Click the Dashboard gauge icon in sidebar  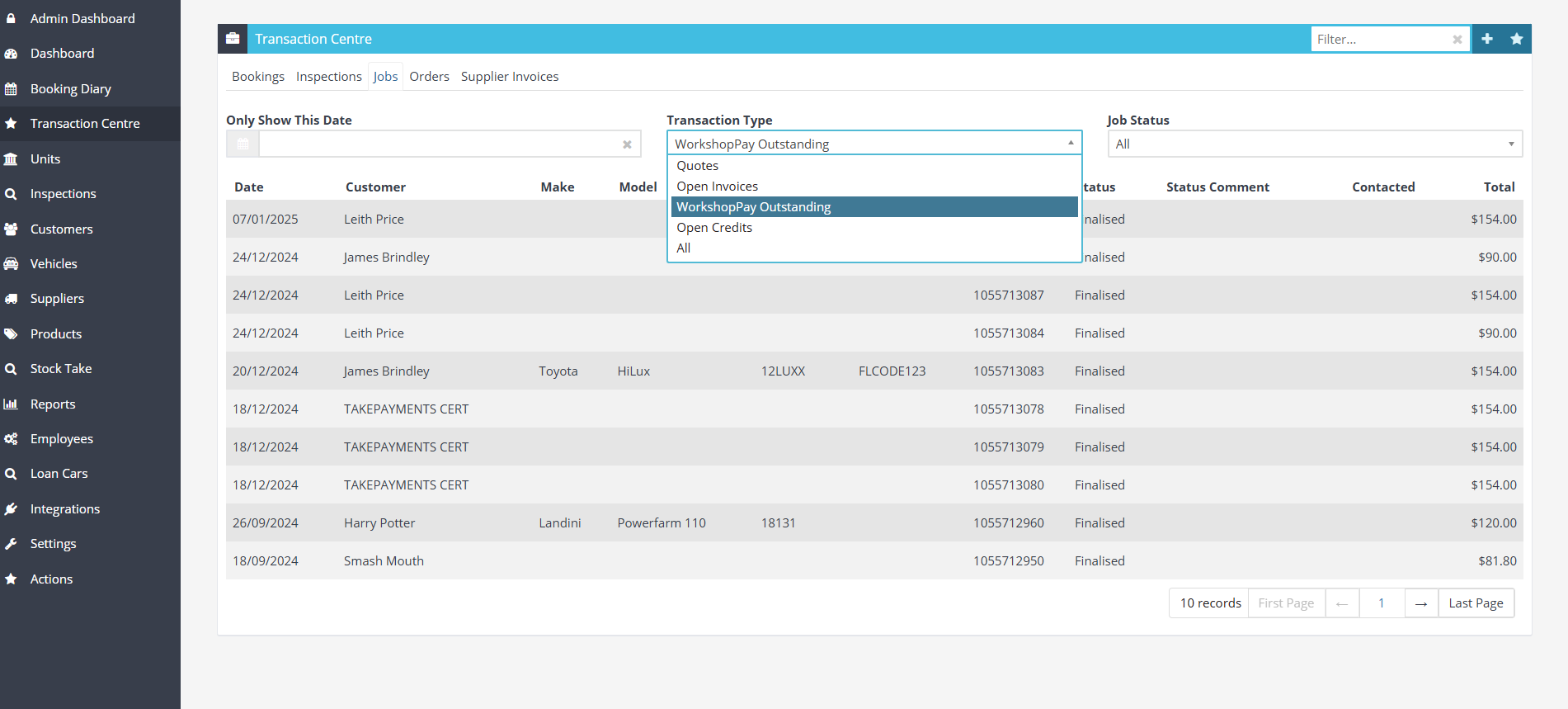click(11, 54)
